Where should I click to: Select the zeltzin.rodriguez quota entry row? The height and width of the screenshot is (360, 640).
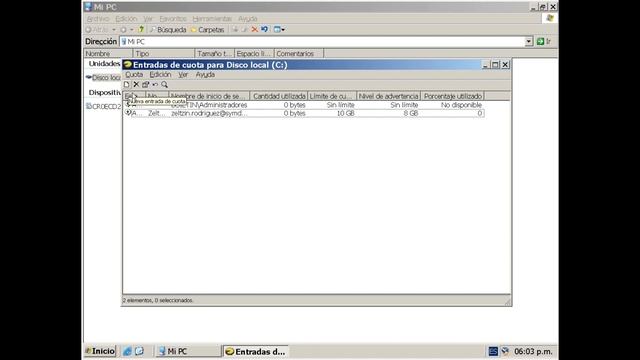tap(304, 113)
